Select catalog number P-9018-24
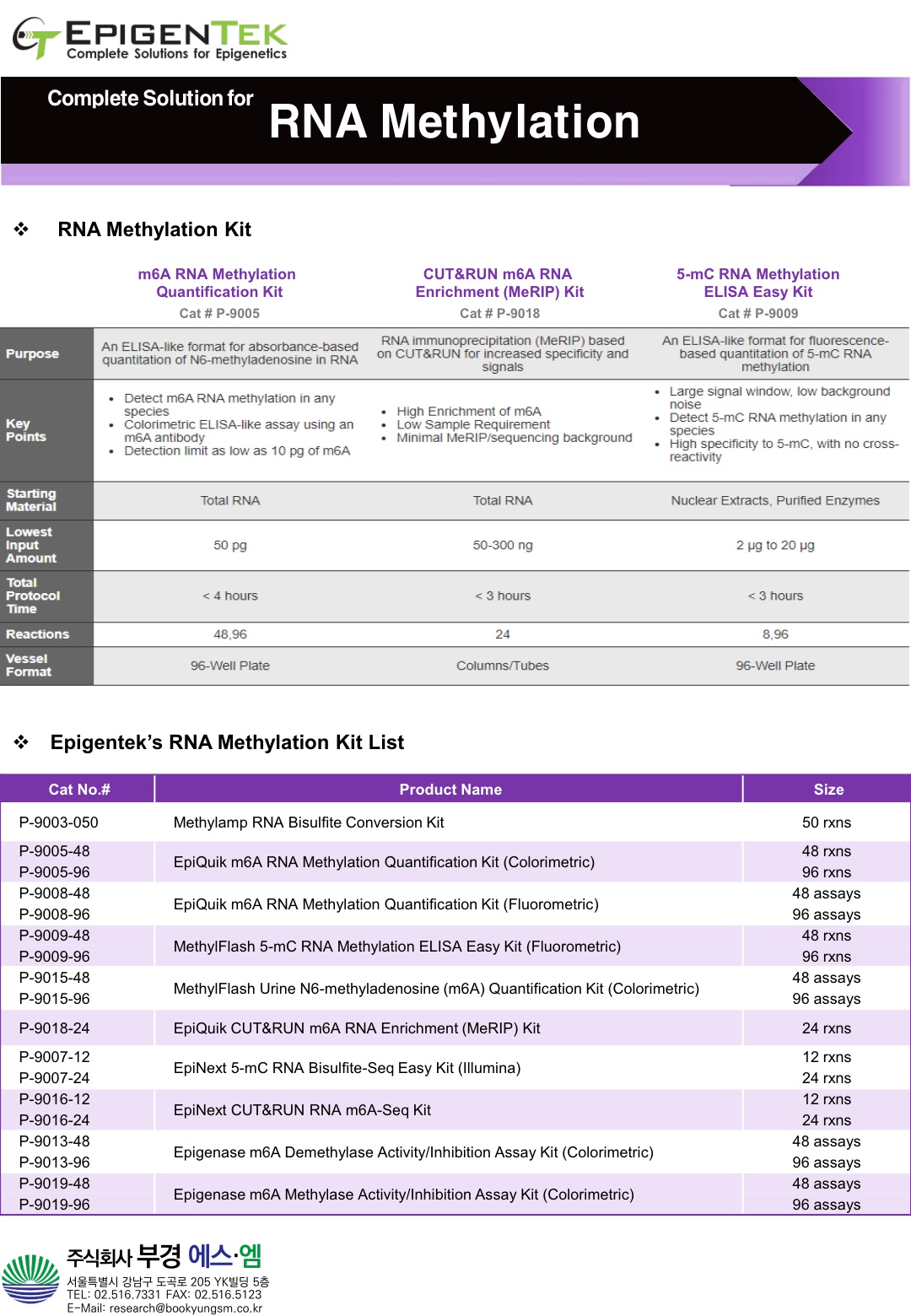The width and height of the screenshot is (911, 1316). (55, 1028)
